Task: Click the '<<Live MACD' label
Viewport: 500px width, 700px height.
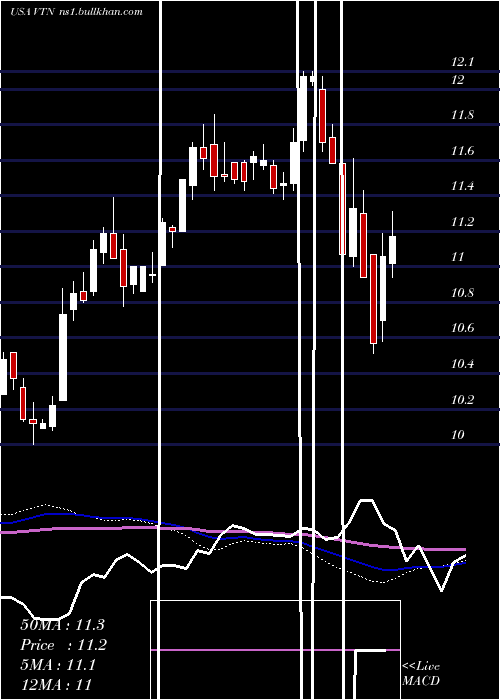Action: (x=421, y=673)
